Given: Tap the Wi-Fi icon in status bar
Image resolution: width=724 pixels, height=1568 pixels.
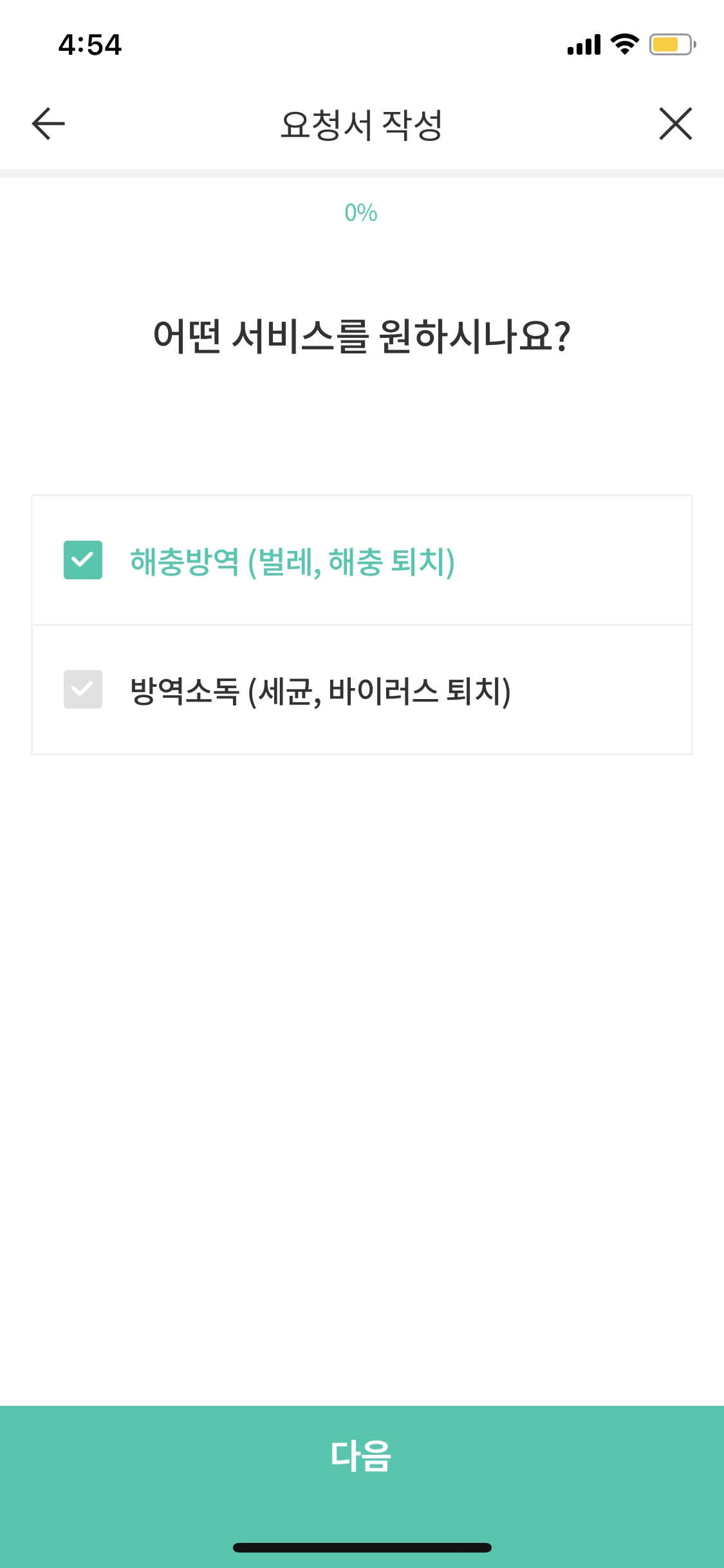Looking at the screenshot, I should [x=622, y=44].
